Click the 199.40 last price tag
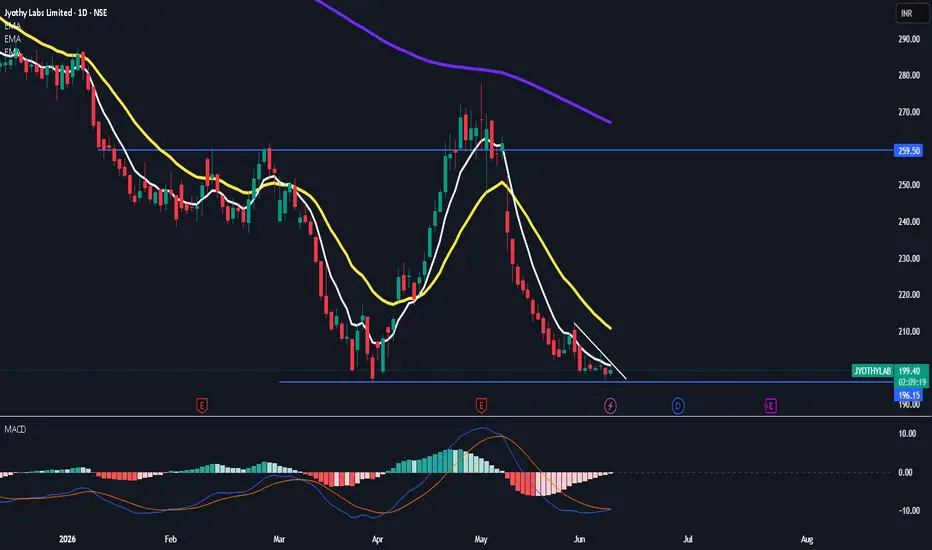Viewport: 932px width, 550px height. (x=909, y=371)
